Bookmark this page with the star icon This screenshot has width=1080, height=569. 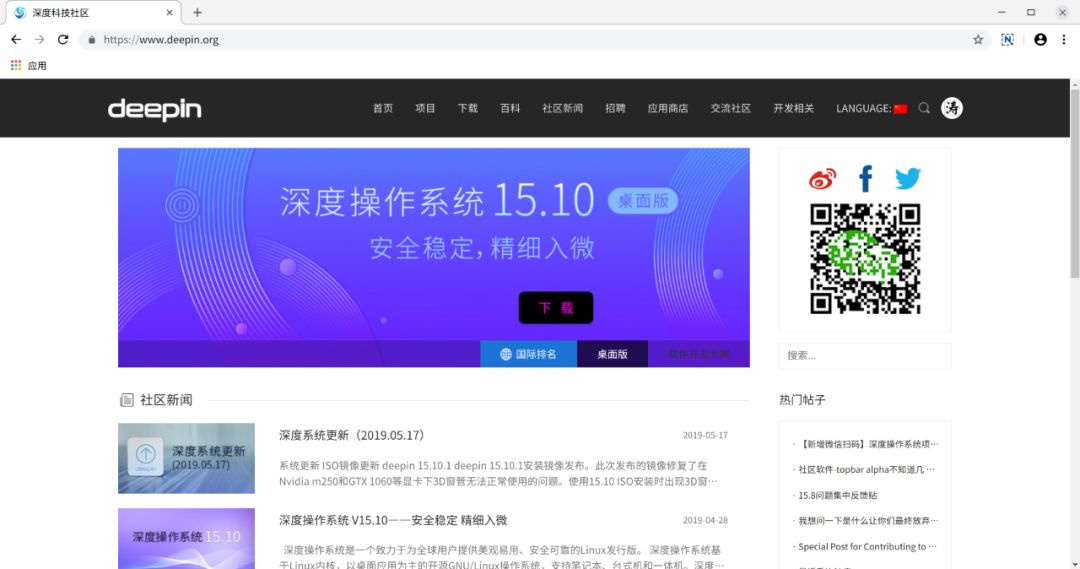pos(978,39)
